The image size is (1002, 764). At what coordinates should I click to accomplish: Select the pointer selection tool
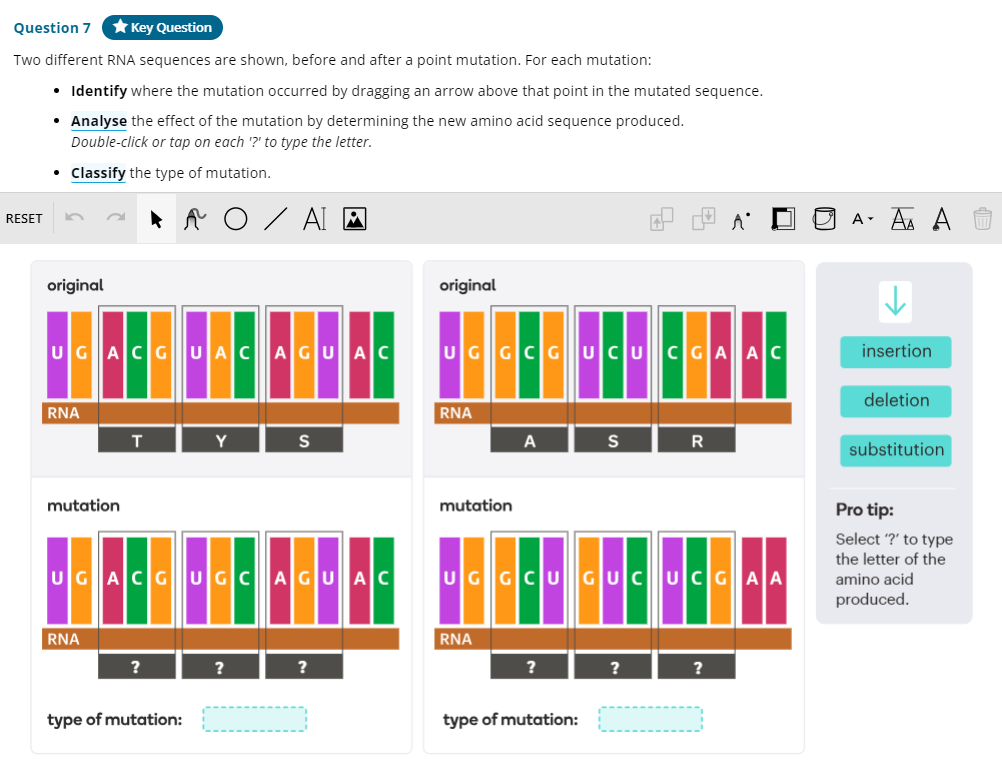156,218
